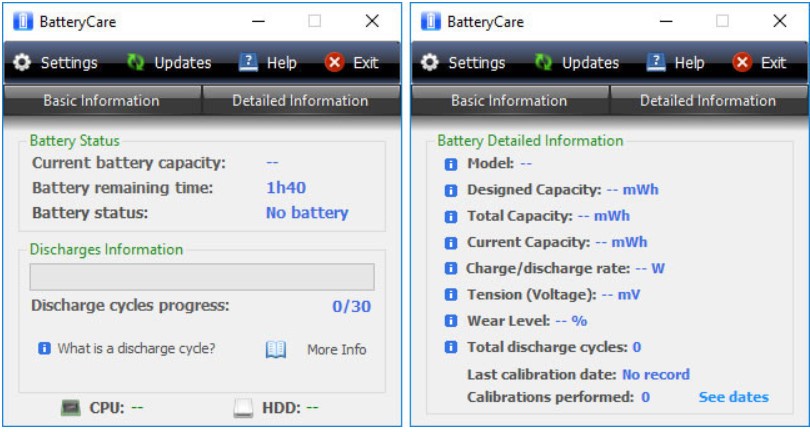
Task: Click the No record calibration date value
Action: [655, 375]
